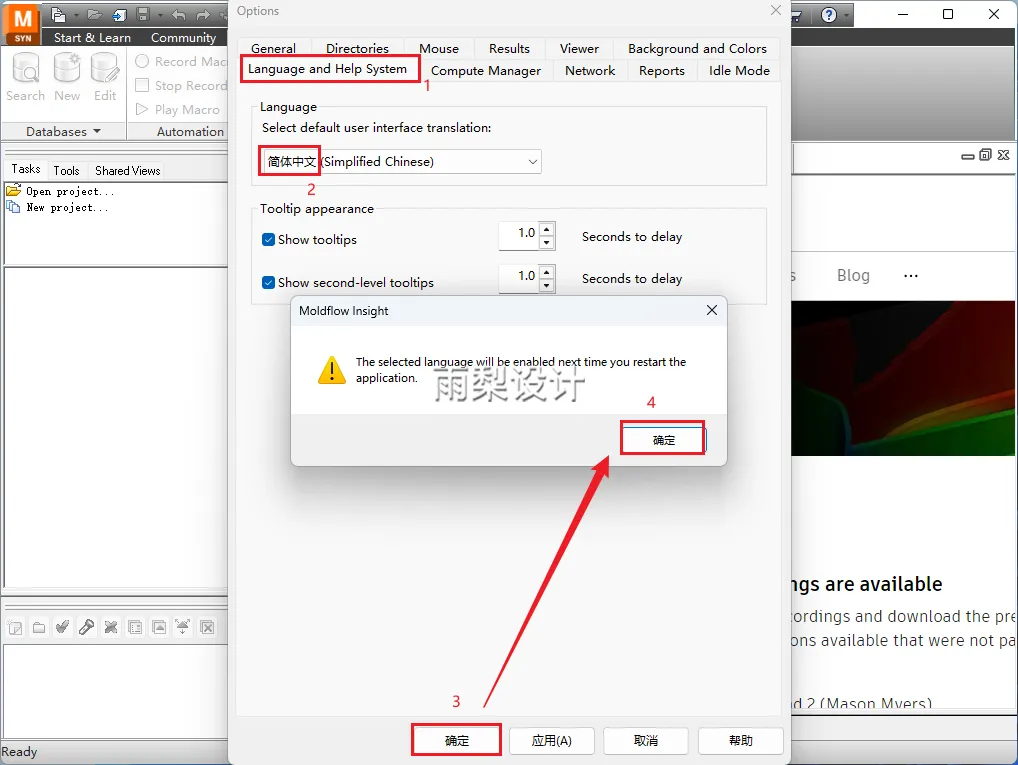
Task: Click the gray X delete icon in bottom panel toolbar
Action: 111,627
